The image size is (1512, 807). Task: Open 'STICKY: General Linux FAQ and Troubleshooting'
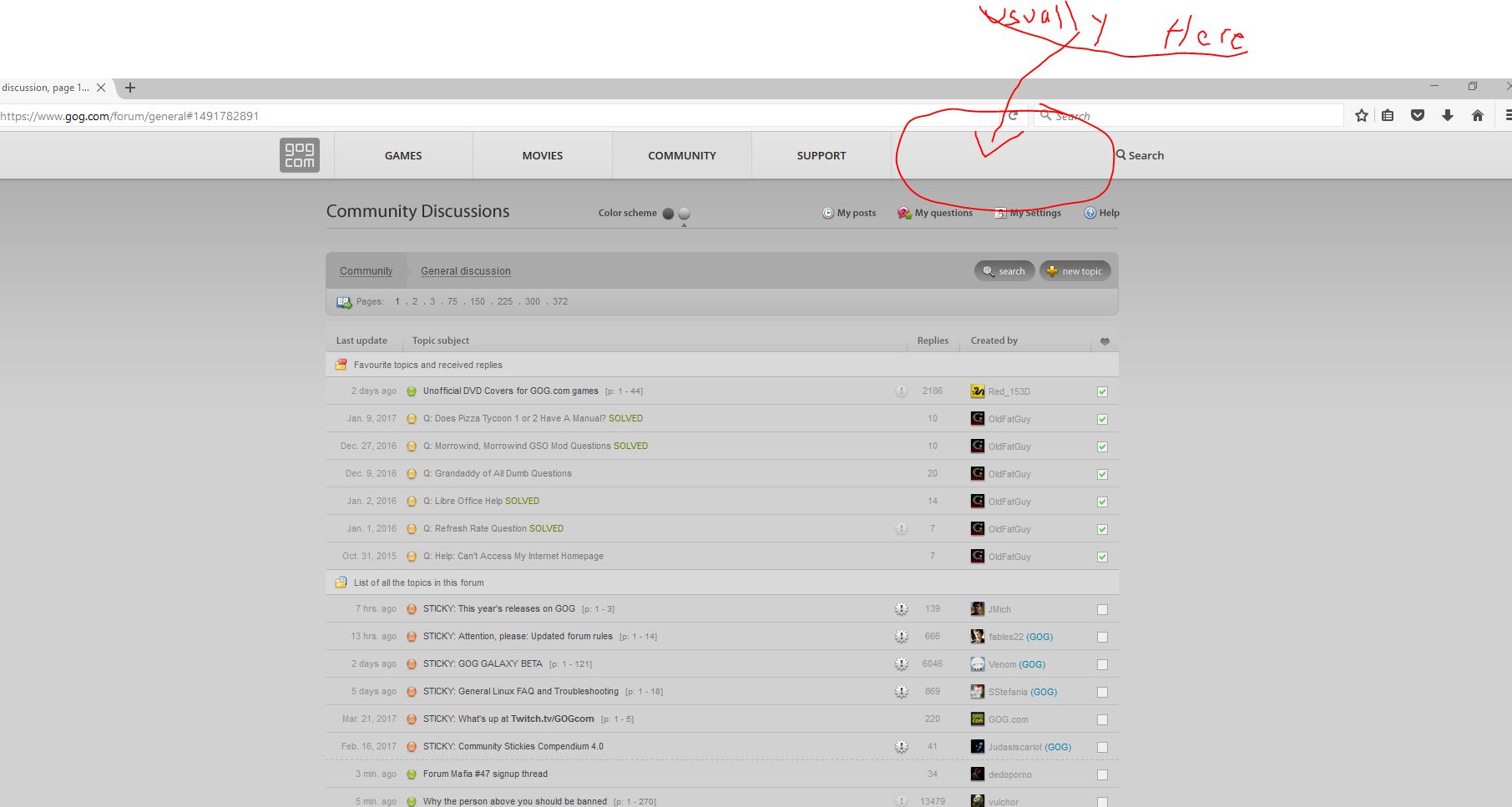pyautogui.click(x=521, y=691)
